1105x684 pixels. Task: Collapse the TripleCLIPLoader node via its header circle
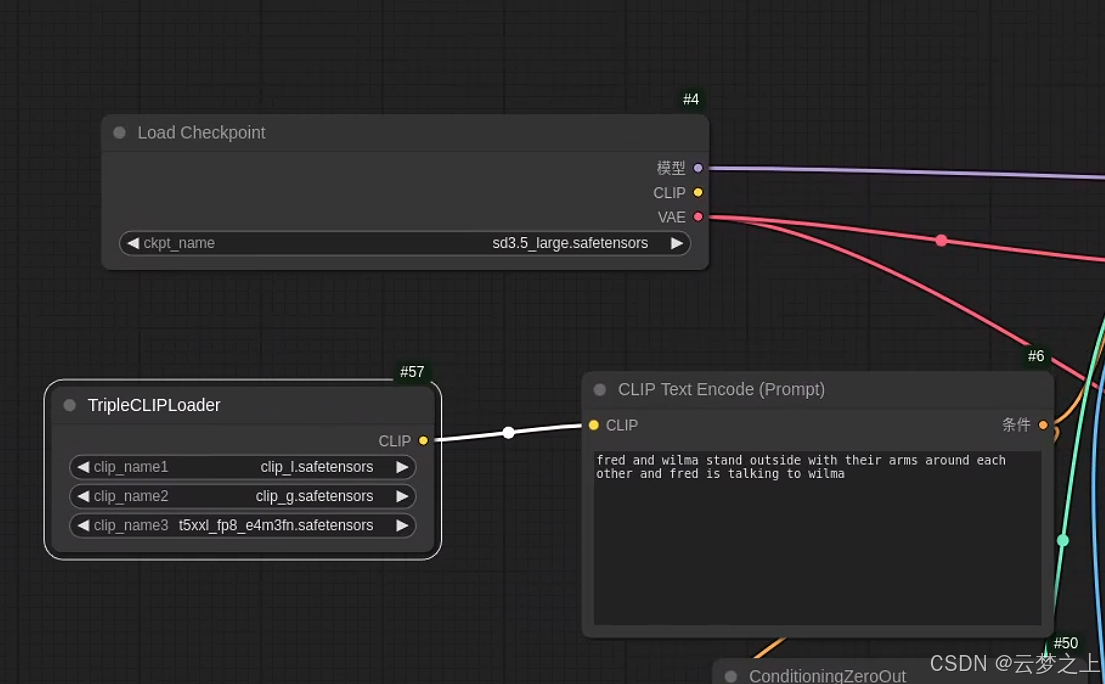(69, 405)
